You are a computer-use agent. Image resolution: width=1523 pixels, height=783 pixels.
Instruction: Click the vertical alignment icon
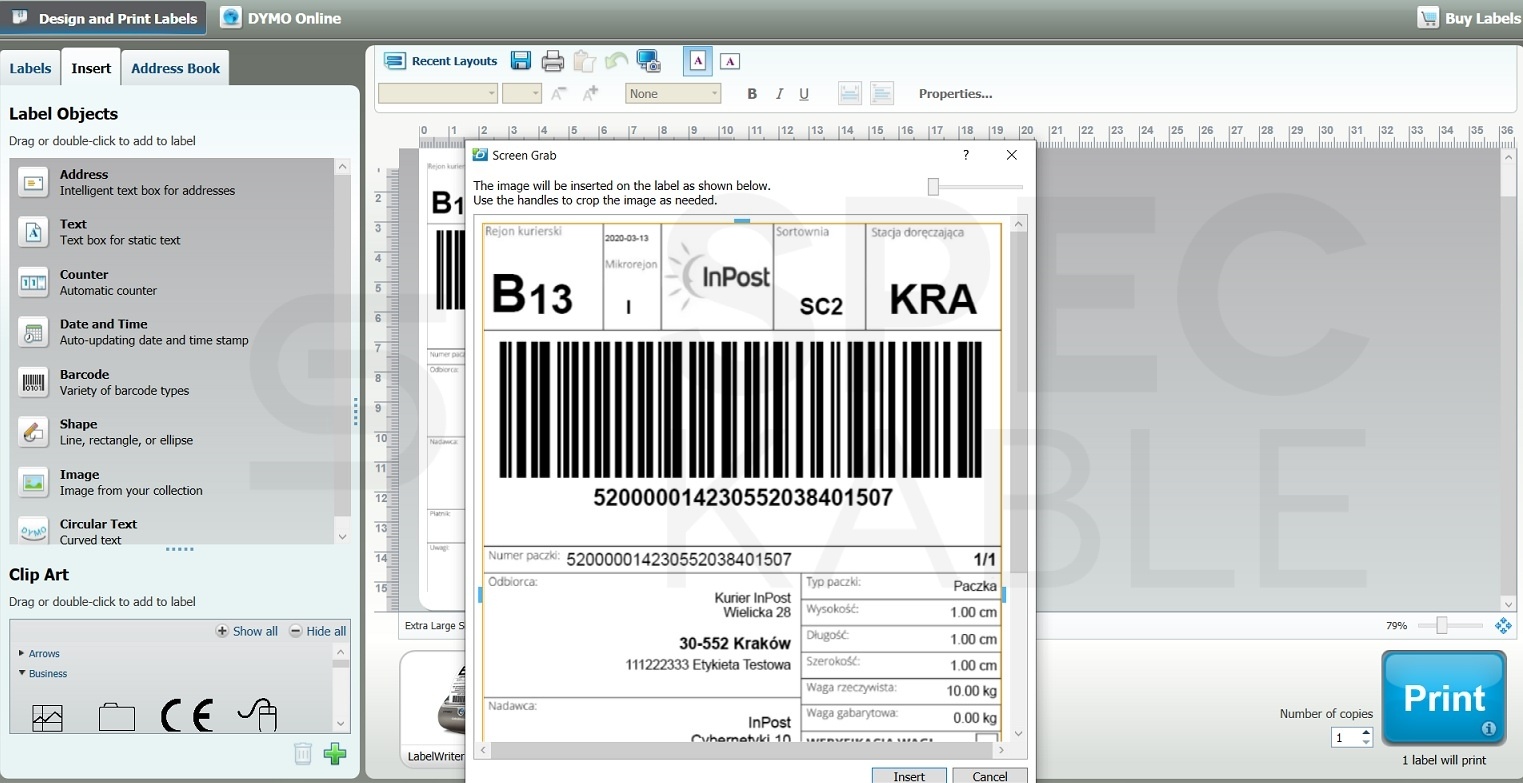click(x=850, y=94)
